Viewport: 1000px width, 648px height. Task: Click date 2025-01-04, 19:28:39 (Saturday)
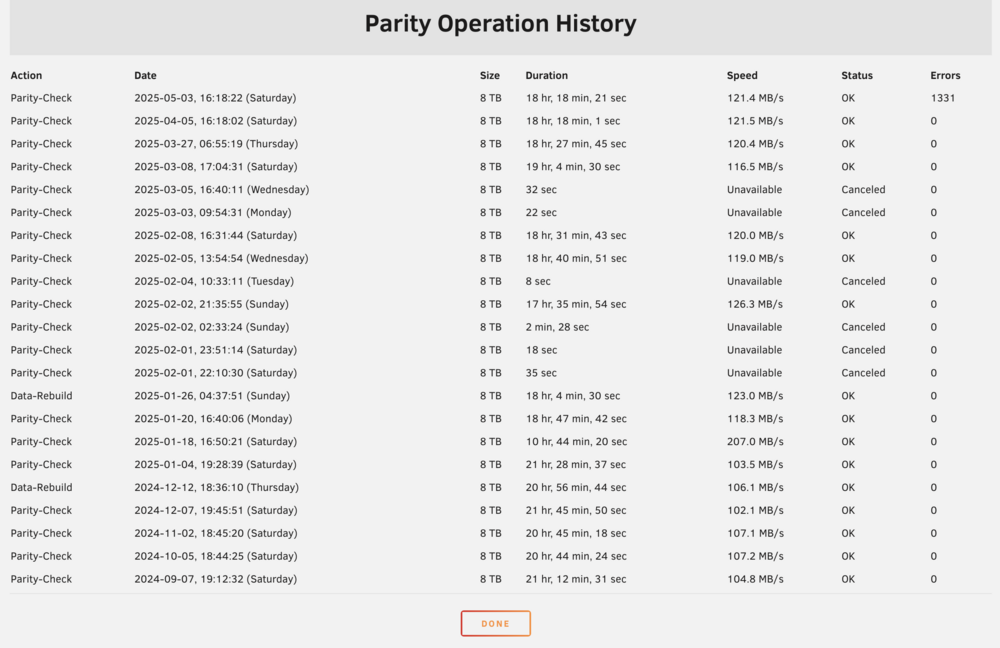[216, 465]
